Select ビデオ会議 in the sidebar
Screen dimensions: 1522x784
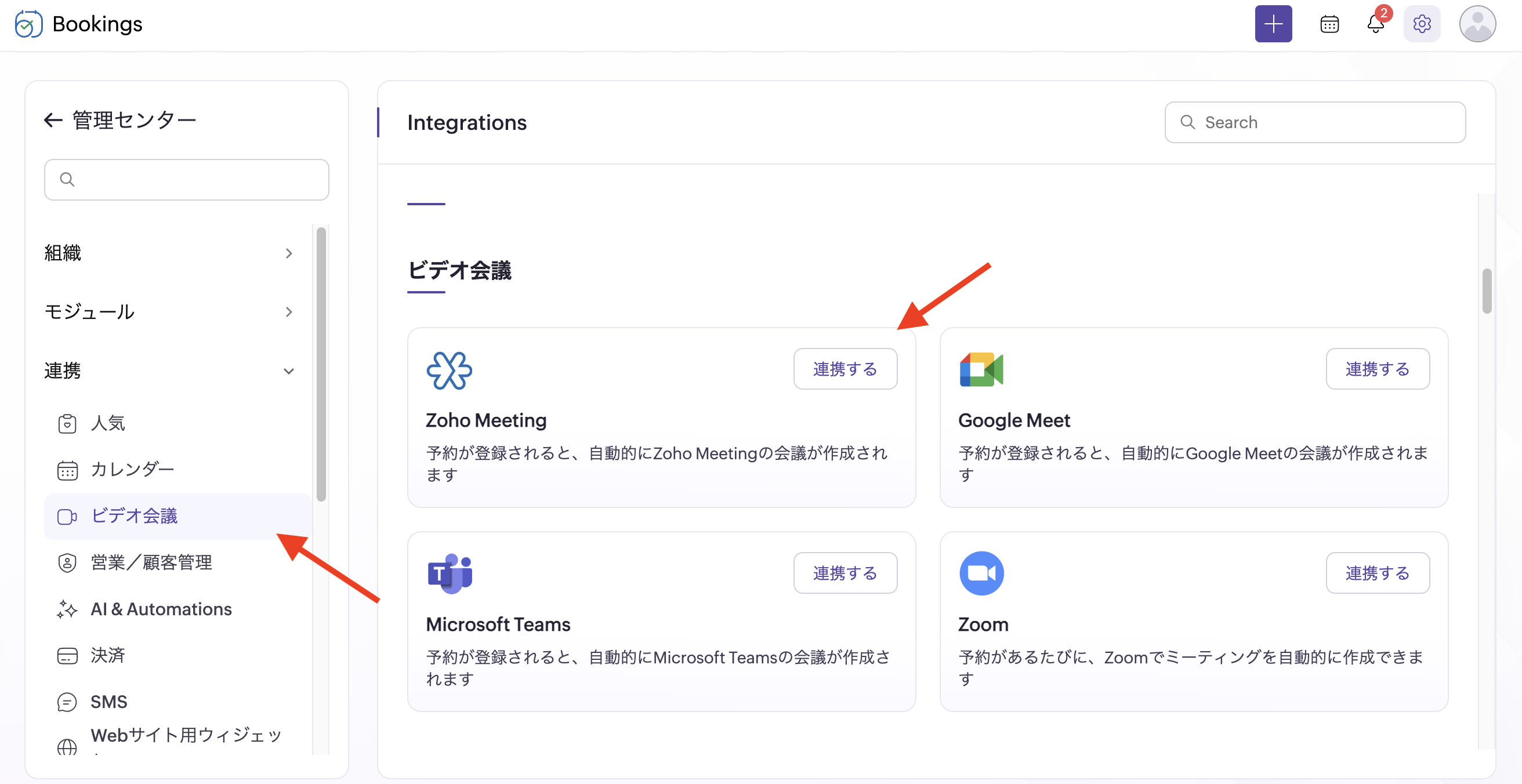(x=177, y=516)
